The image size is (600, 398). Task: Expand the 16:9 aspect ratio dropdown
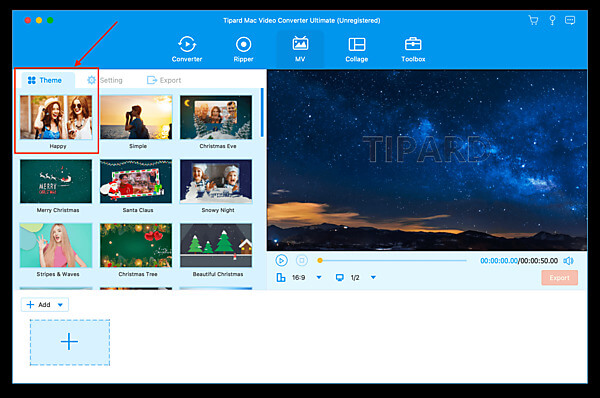(319, 277)
